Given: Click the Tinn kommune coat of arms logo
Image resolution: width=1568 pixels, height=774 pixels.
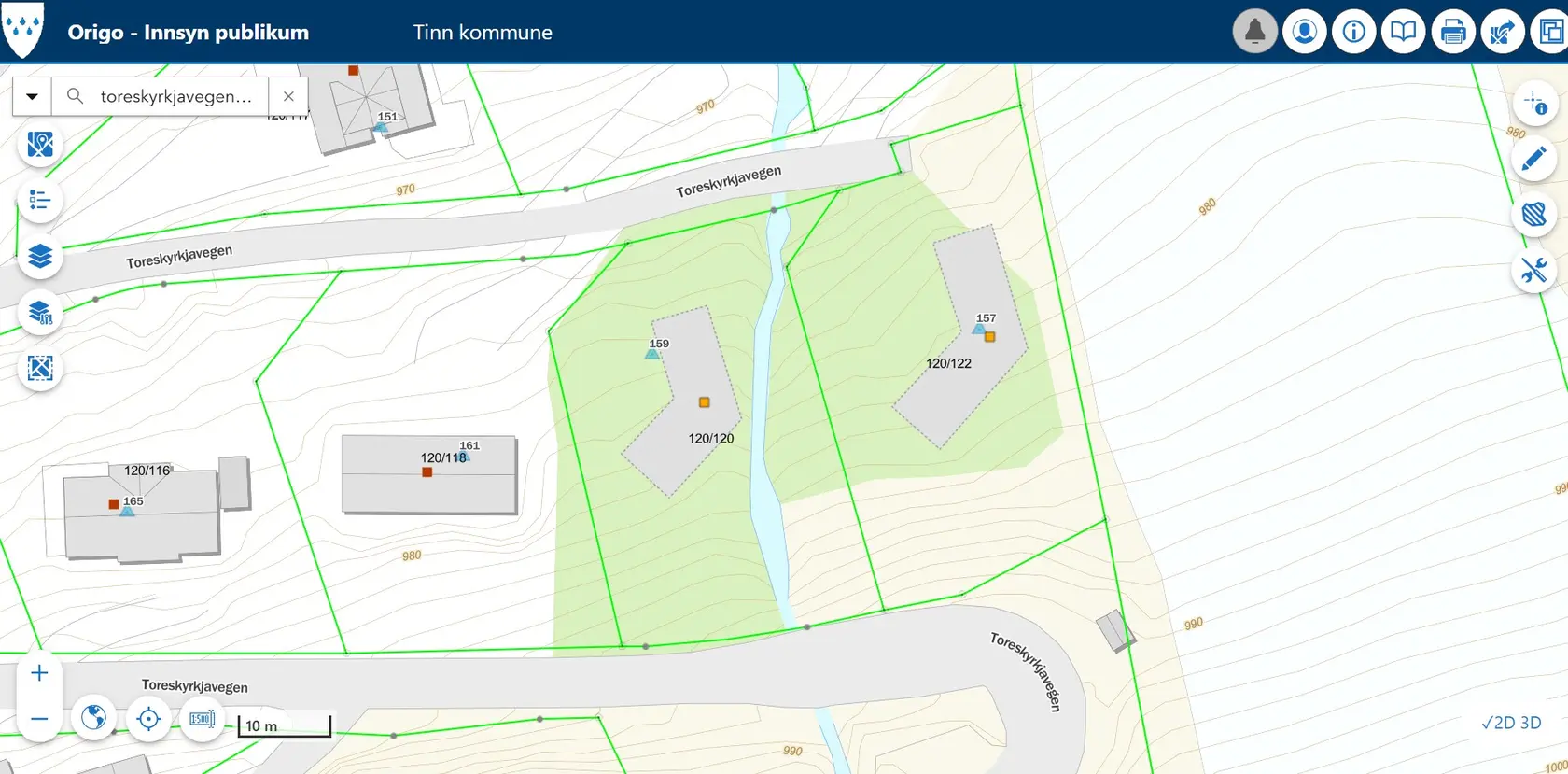Looking at the screenshot, I should coord(22,30).
